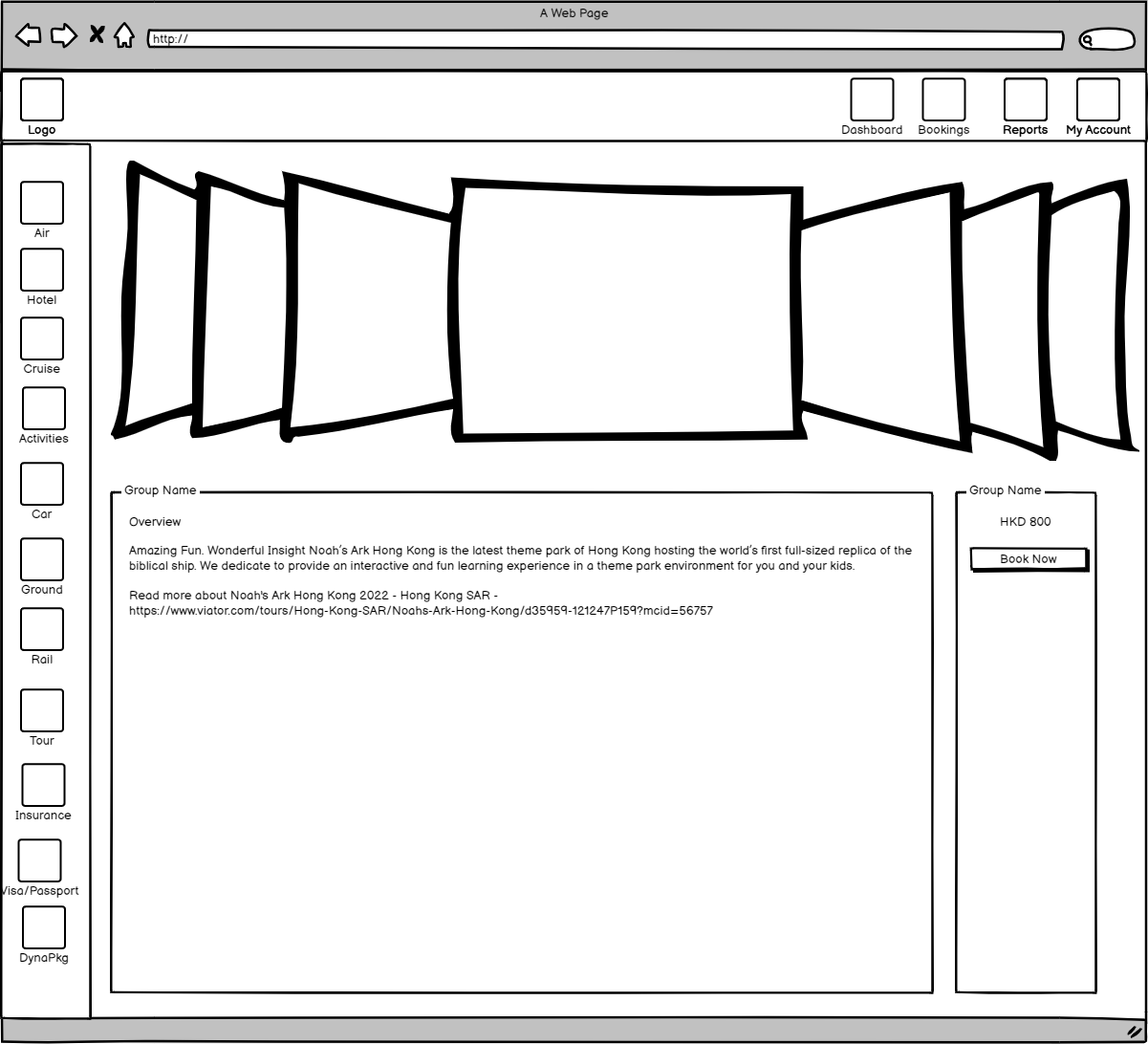Screen dimensions: 1148x1044
Task: Click the Logo in the header
Action: 42,101
